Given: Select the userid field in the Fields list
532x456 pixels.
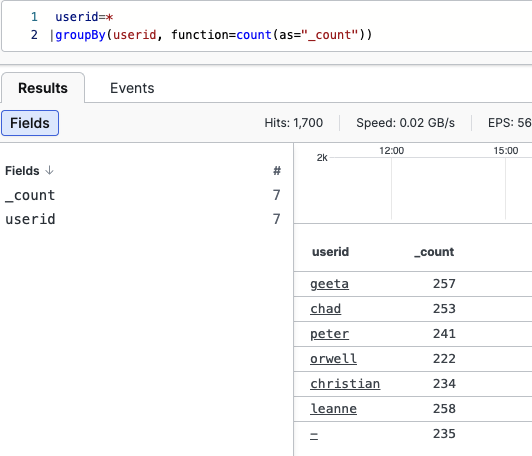Looking at the screenshot, I should pyautogui.click(x=30, y=219).
